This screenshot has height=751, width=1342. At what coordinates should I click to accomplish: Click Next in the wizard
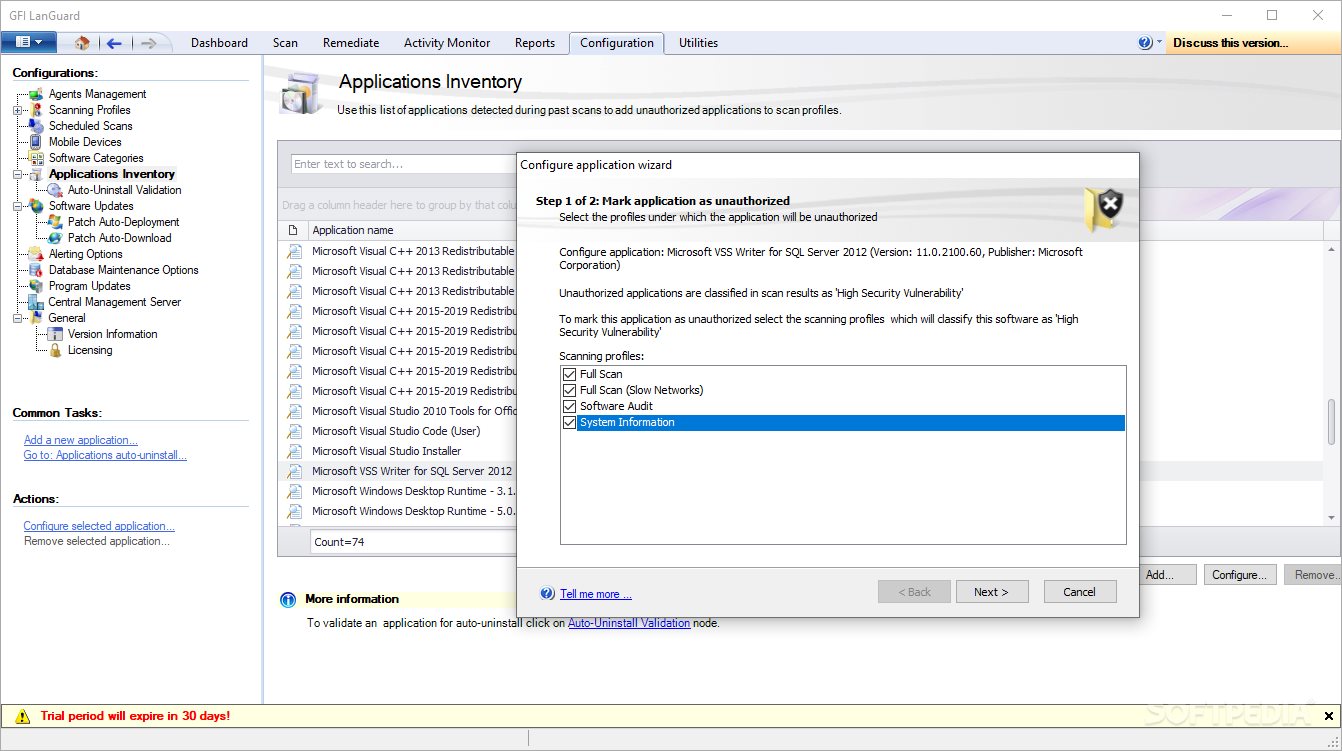[991, 592]
